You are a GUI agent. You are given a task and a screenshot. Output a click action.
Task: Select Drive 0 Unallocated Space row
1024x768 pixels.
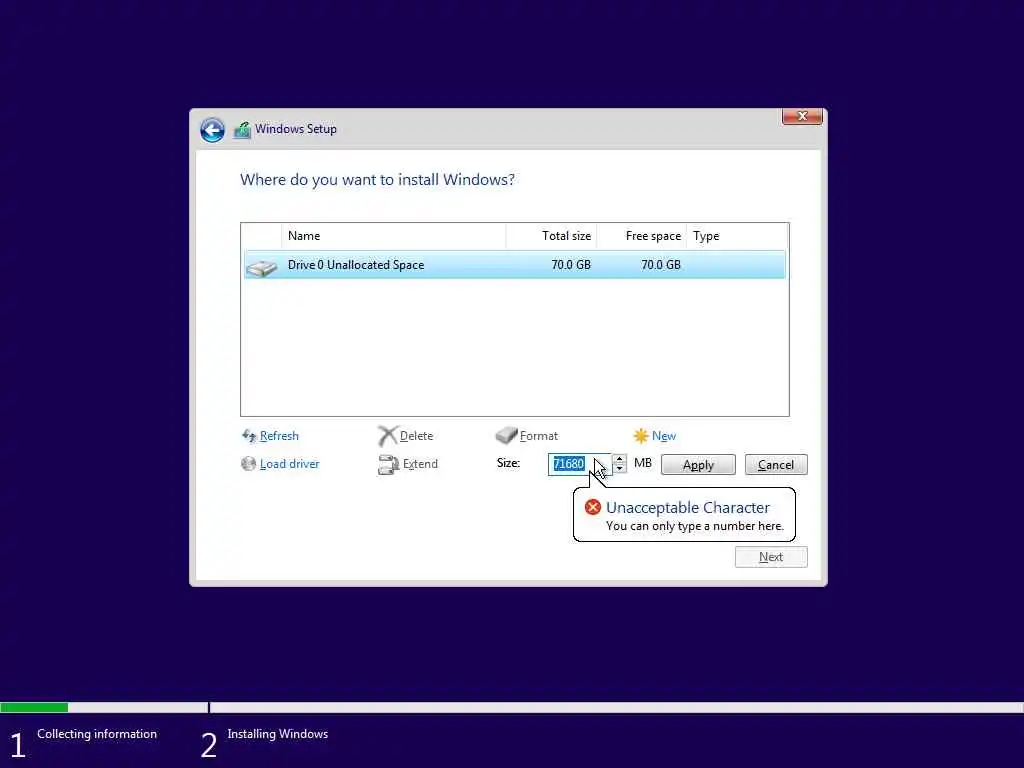point(515,264)
